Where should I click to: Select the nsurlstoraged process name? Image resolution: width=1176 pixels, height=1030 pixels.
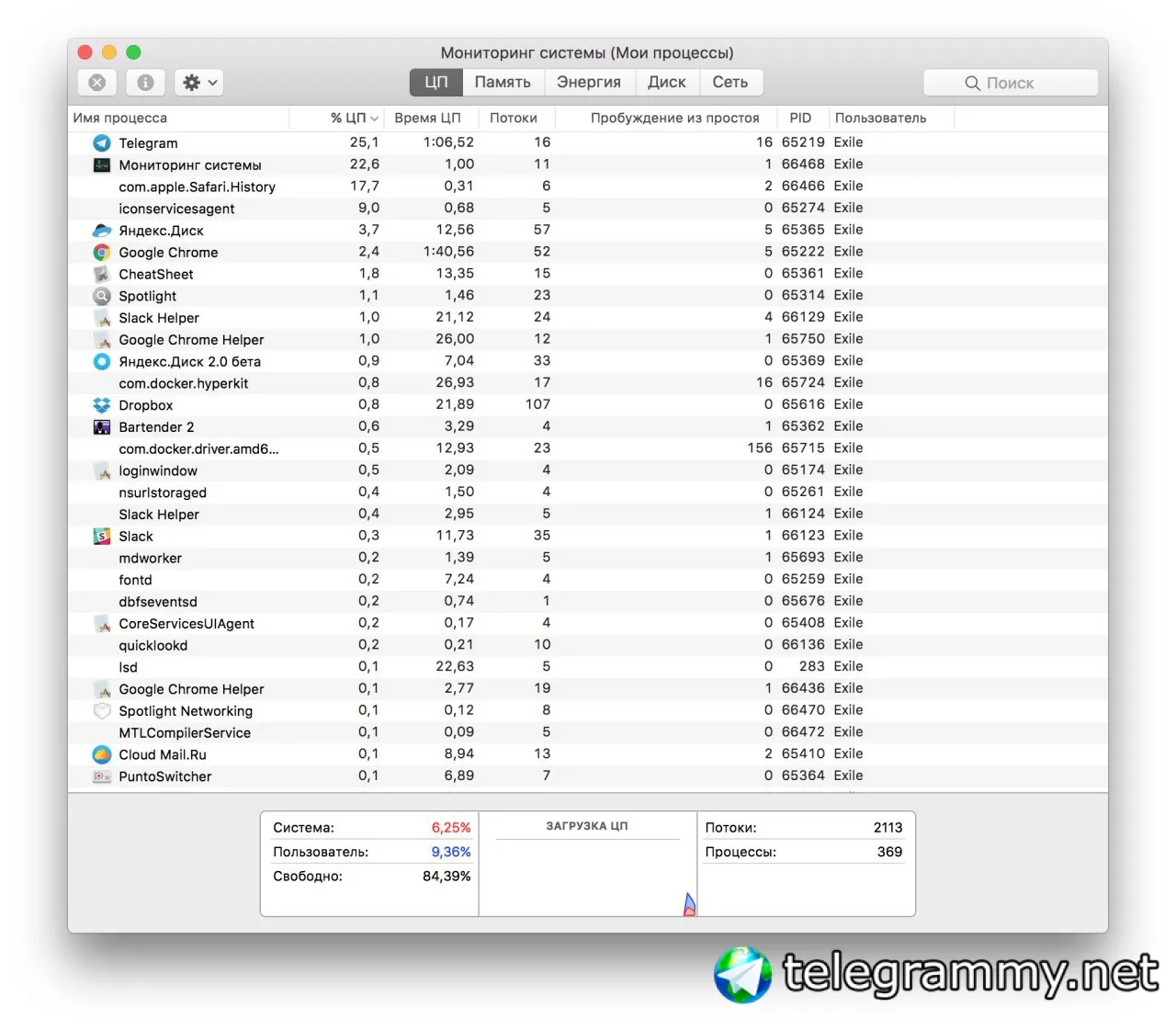click(163, 492)
